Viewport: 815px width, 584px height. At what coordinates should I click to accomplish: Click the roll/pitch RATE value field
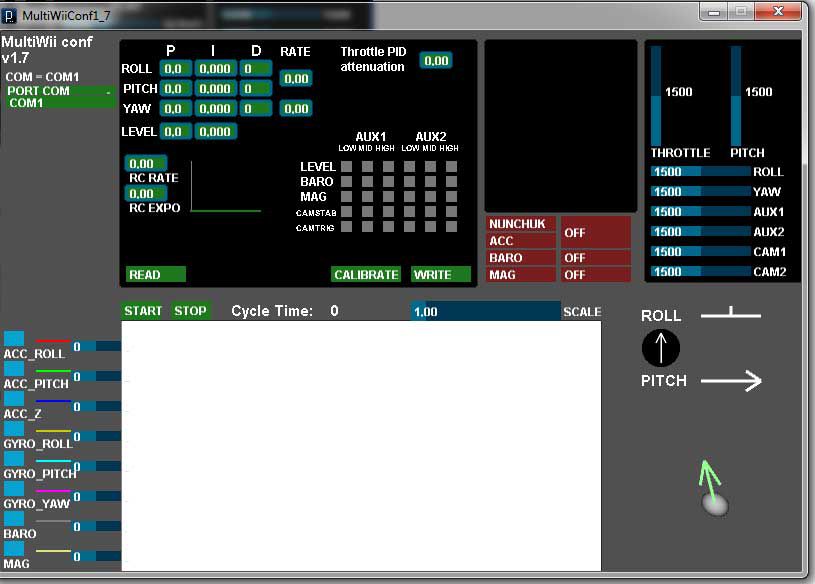pyautogui.click(x=296, y=78)
